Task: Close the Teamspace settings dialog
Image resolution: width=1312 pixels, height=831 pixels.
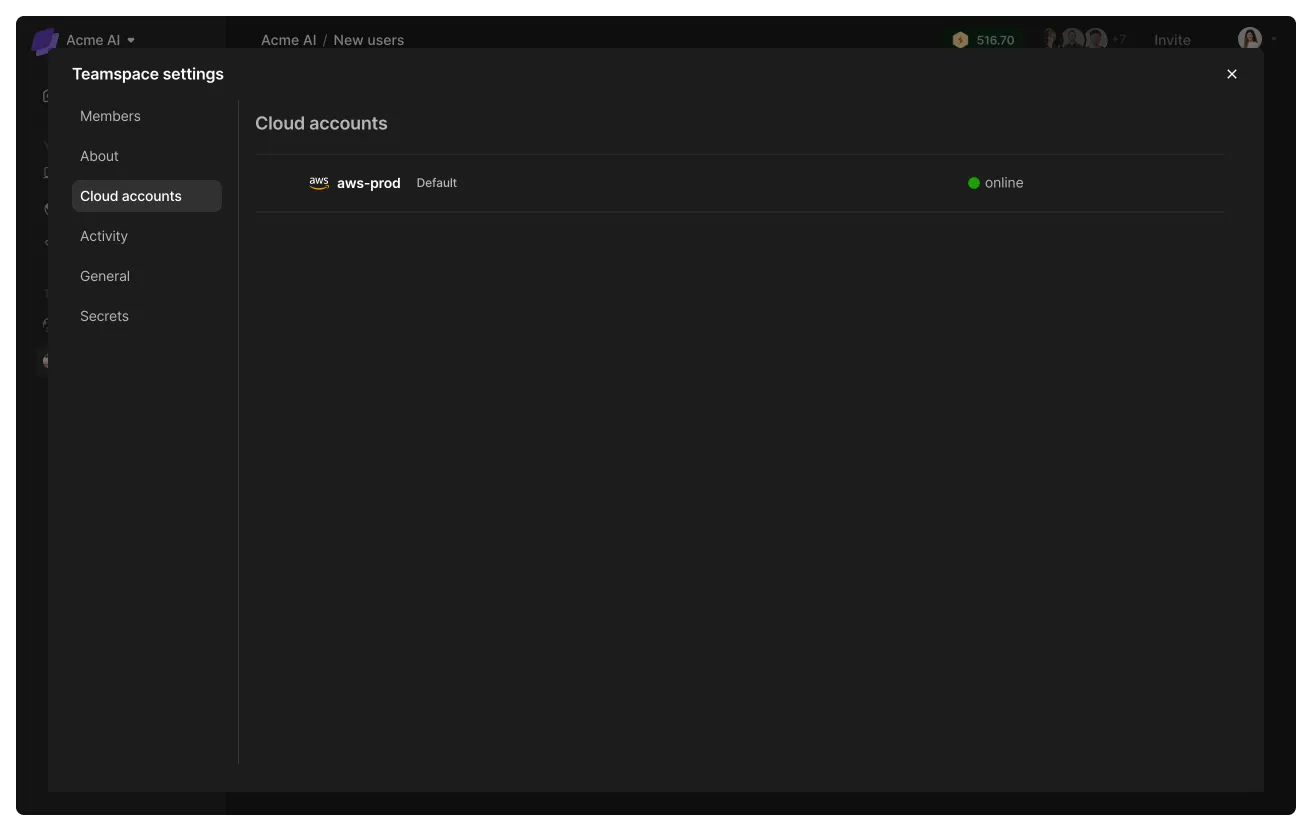Action: pos(1232,74)
